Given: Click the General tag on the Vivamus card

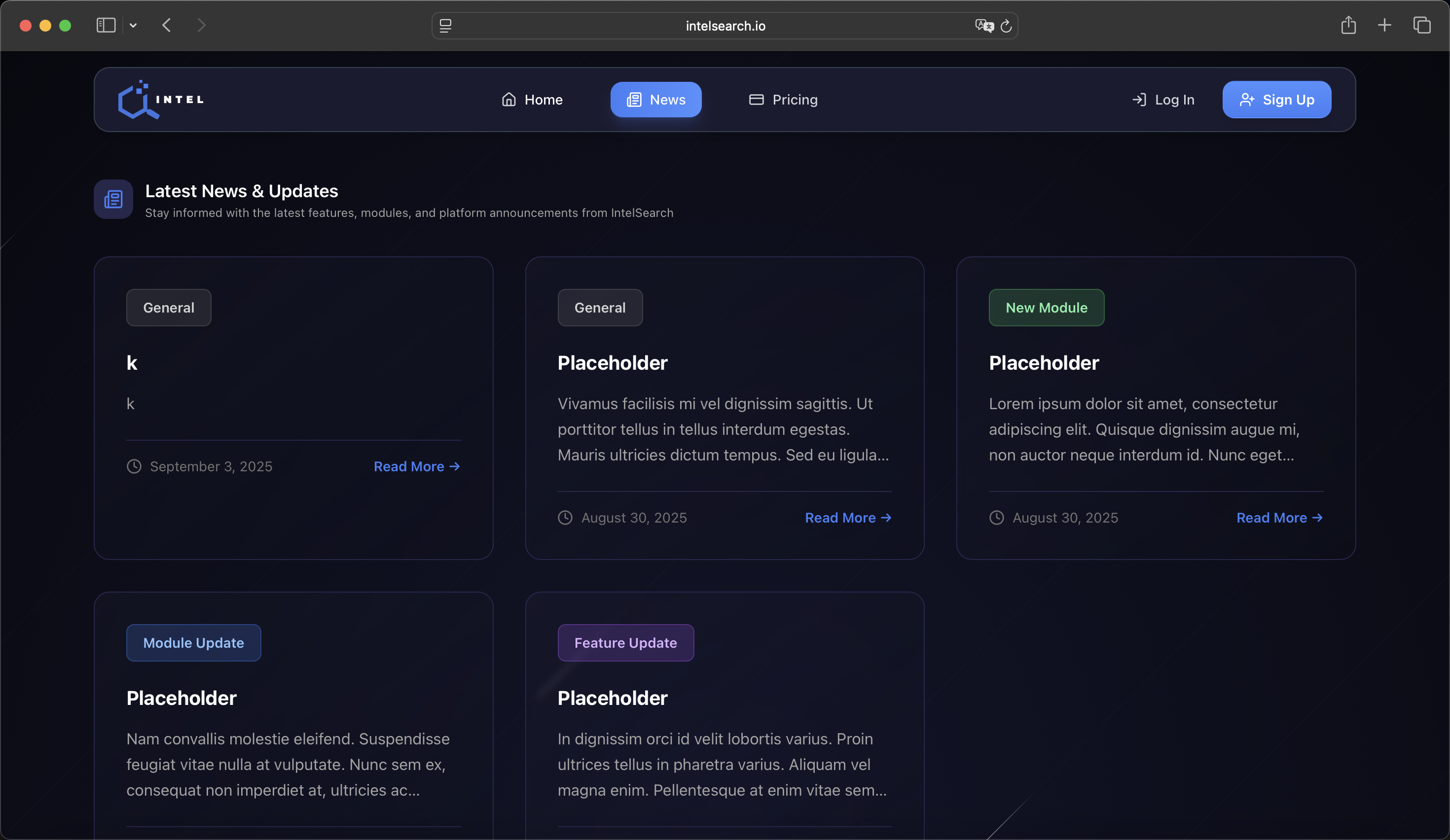Looking at the screenshot, I should (600, 308).
